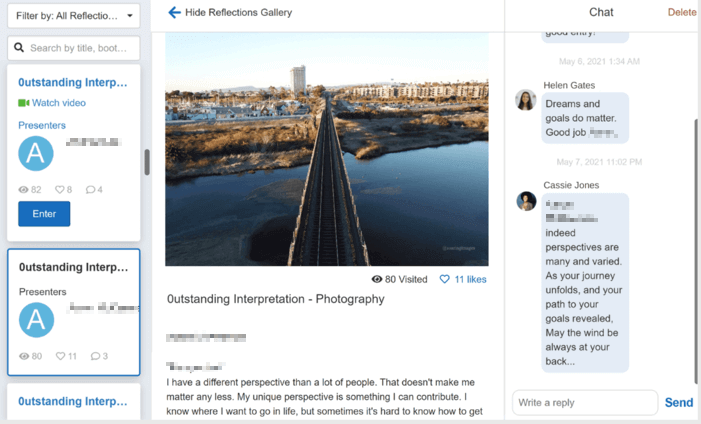Toggle like on heart with 11 in selected card
The height and width of the screenshot is (424, 701).
[61, 356]
